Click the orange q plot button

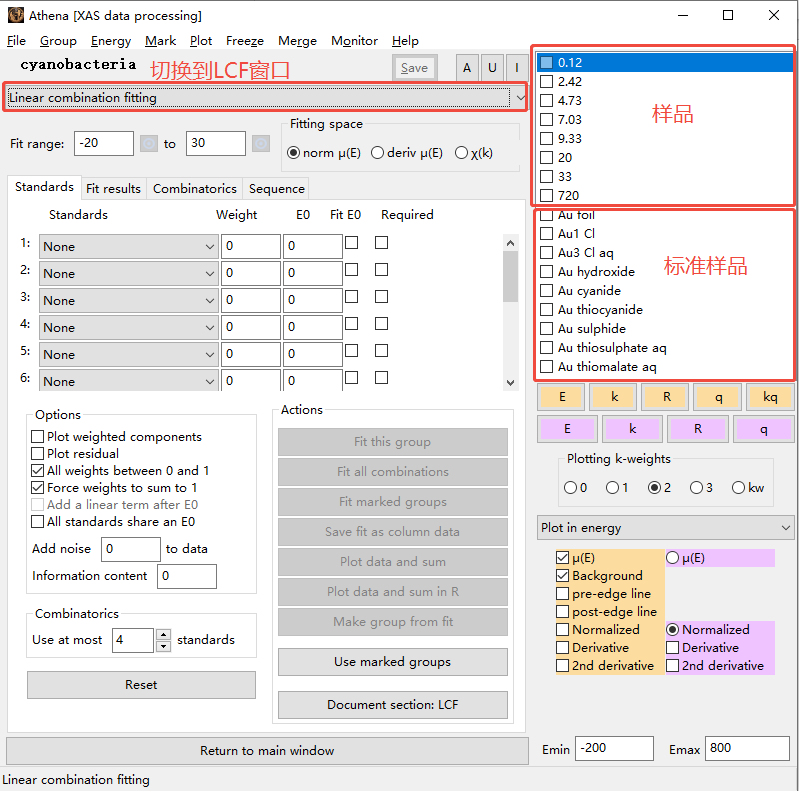point(718,397)
